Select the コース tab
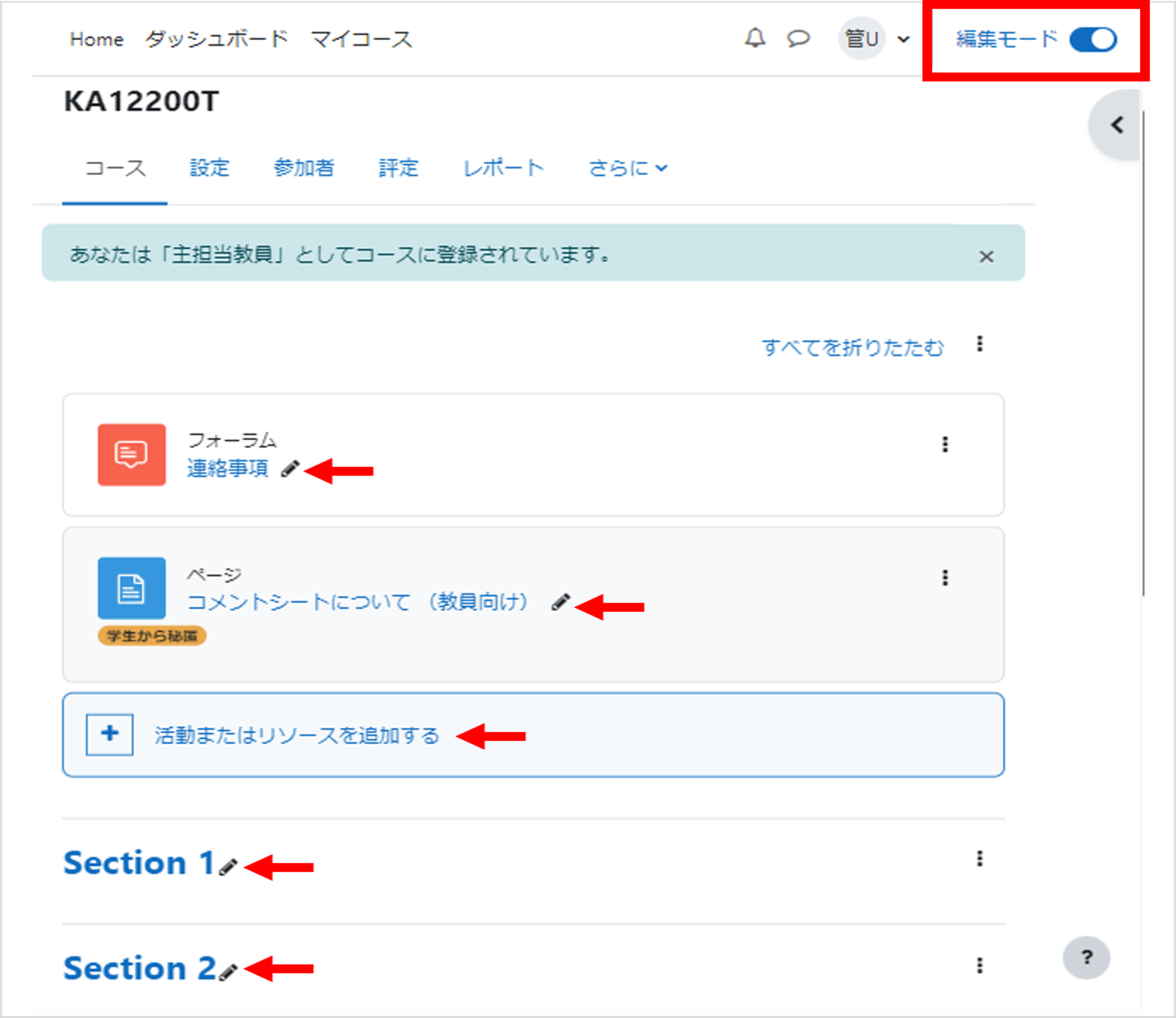Screen dimensions: 1176x1018 114,168
